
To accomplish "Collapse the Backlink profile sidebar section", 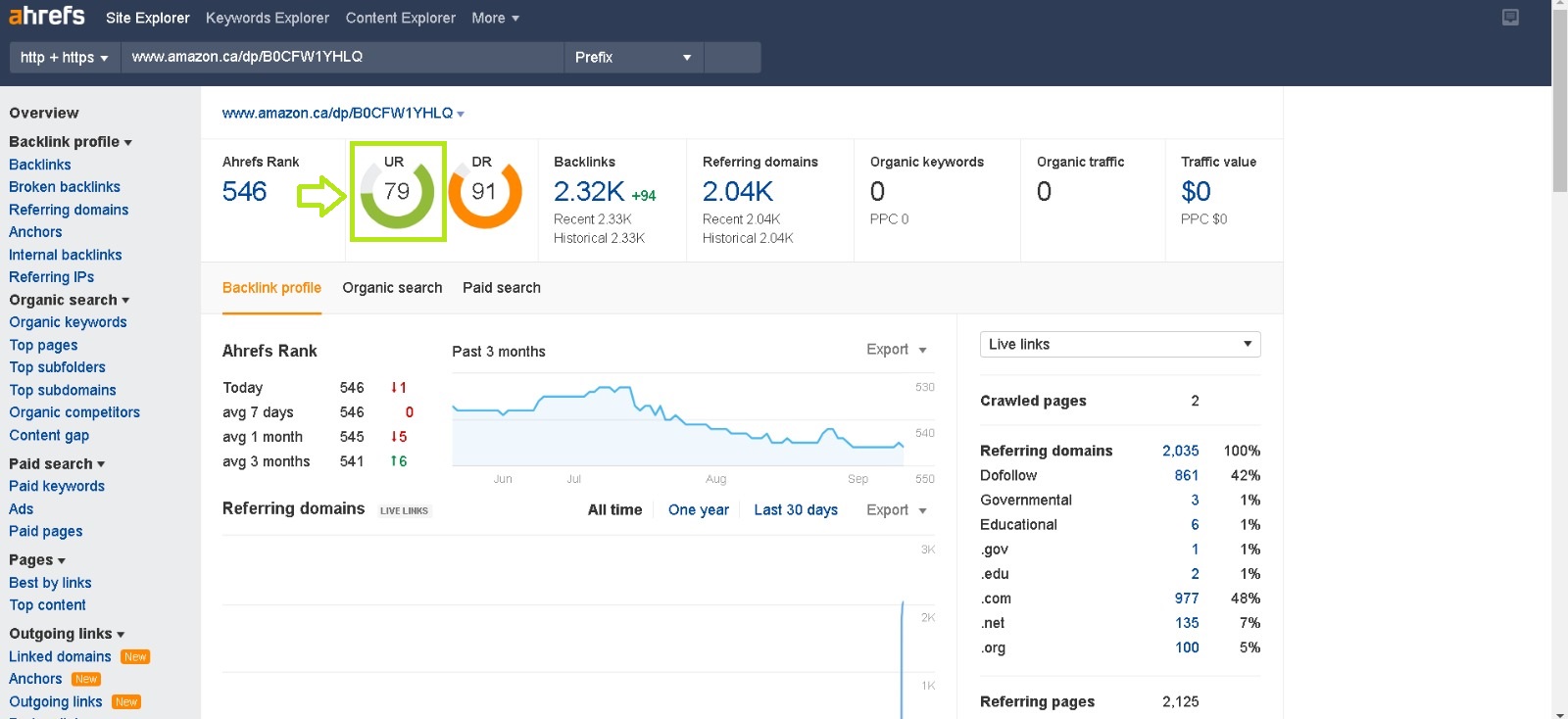I will 70,142.
